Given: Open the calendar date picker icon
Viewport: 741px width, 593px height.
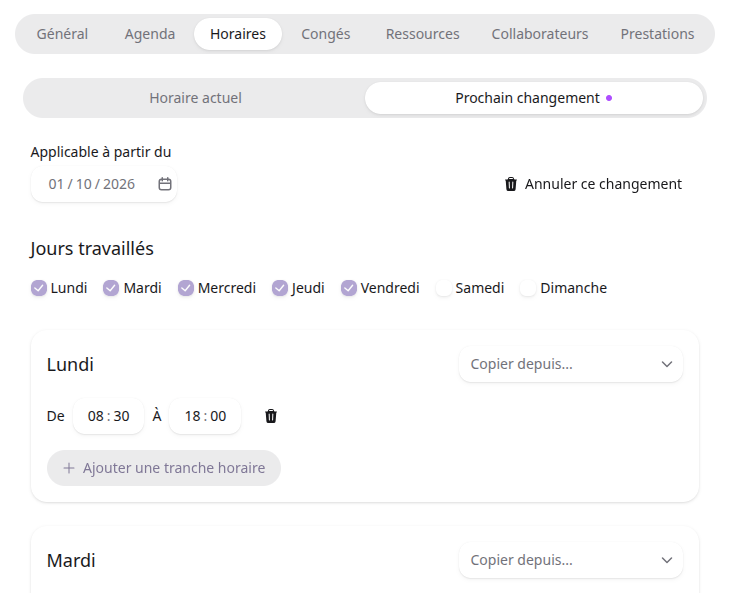Looking at the screenshot, I should coord(164,184).
